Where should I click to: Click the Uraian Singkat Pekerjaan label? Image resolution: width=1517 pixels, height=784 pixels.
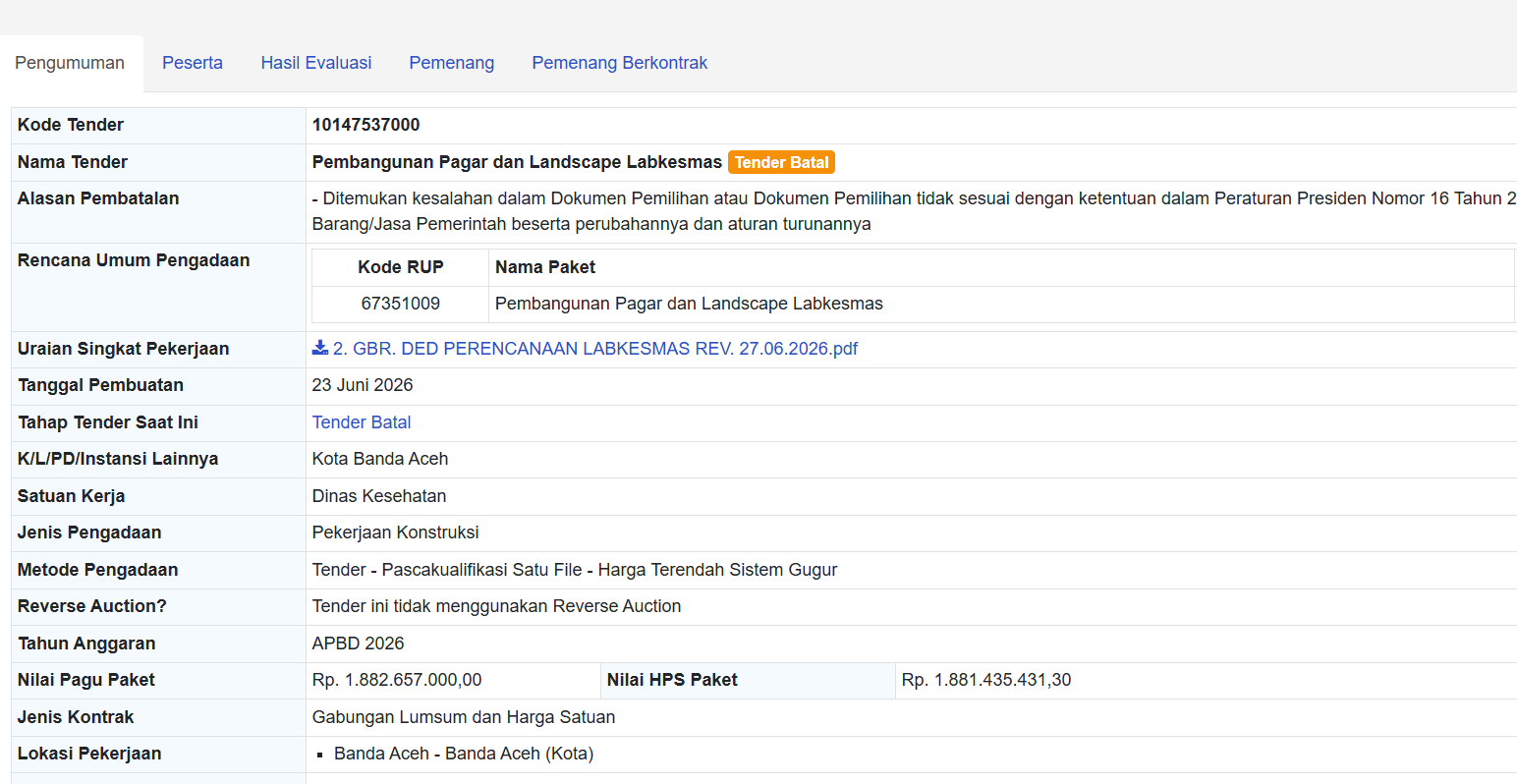(123, 349)
